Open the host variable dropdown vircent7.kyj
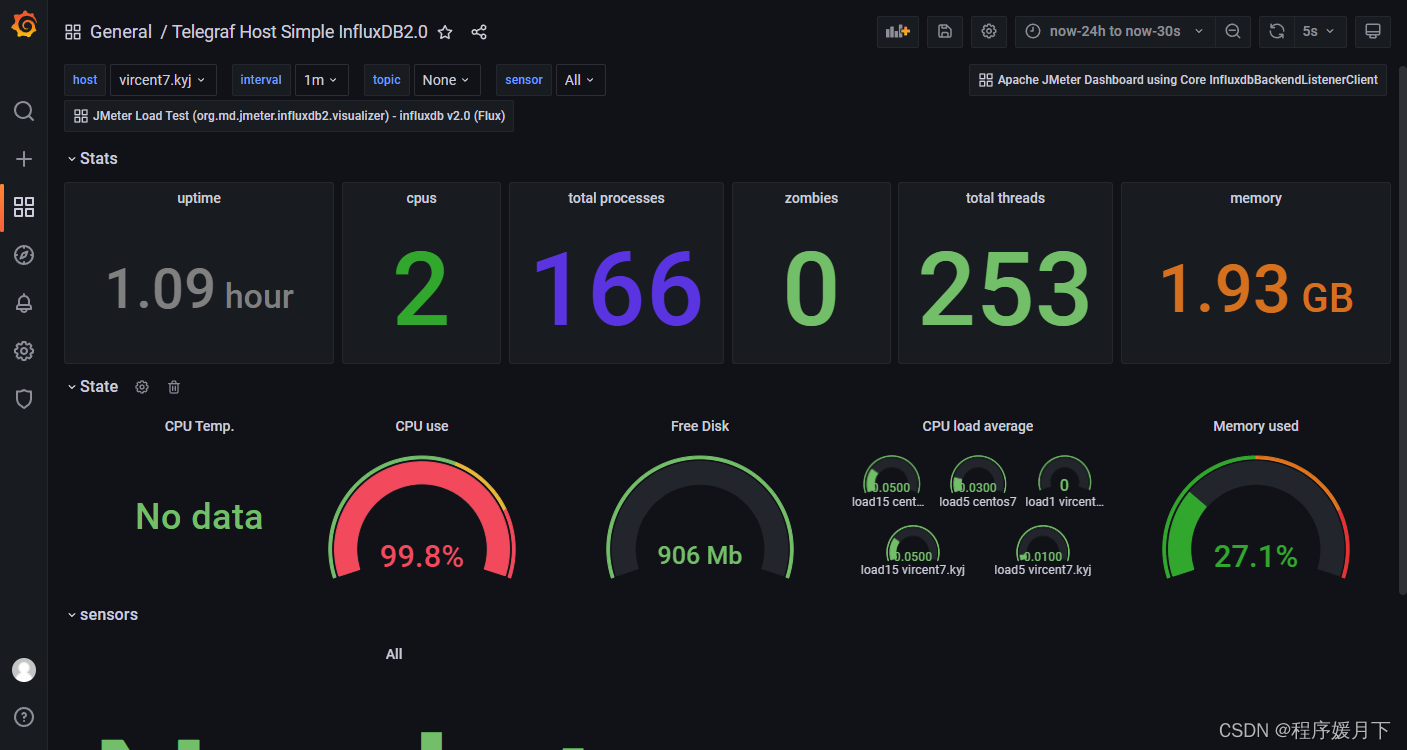 point(163,80)
